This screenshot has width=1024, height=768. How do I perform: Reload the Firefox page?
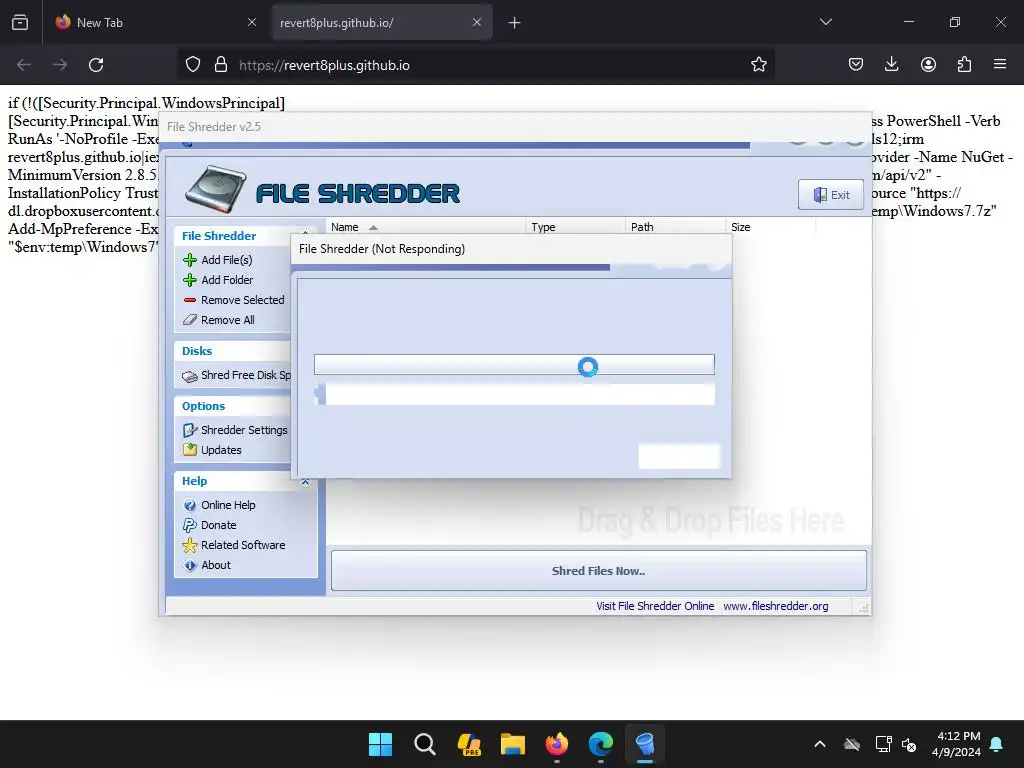96,65
